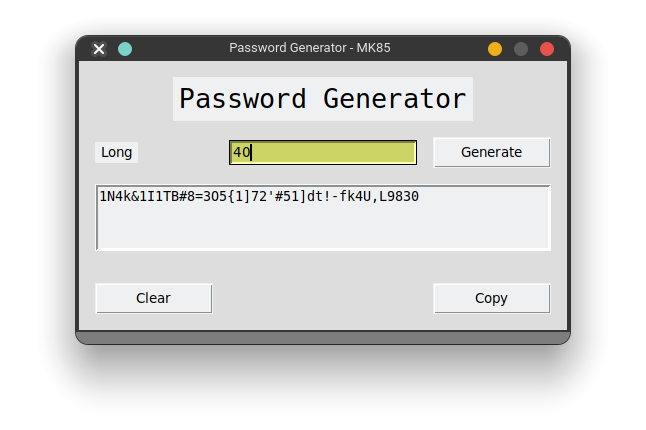Click the empty area below the password text
Viewport: 646px width, 430px height.
pyautogui.click(x=323, y=227)
